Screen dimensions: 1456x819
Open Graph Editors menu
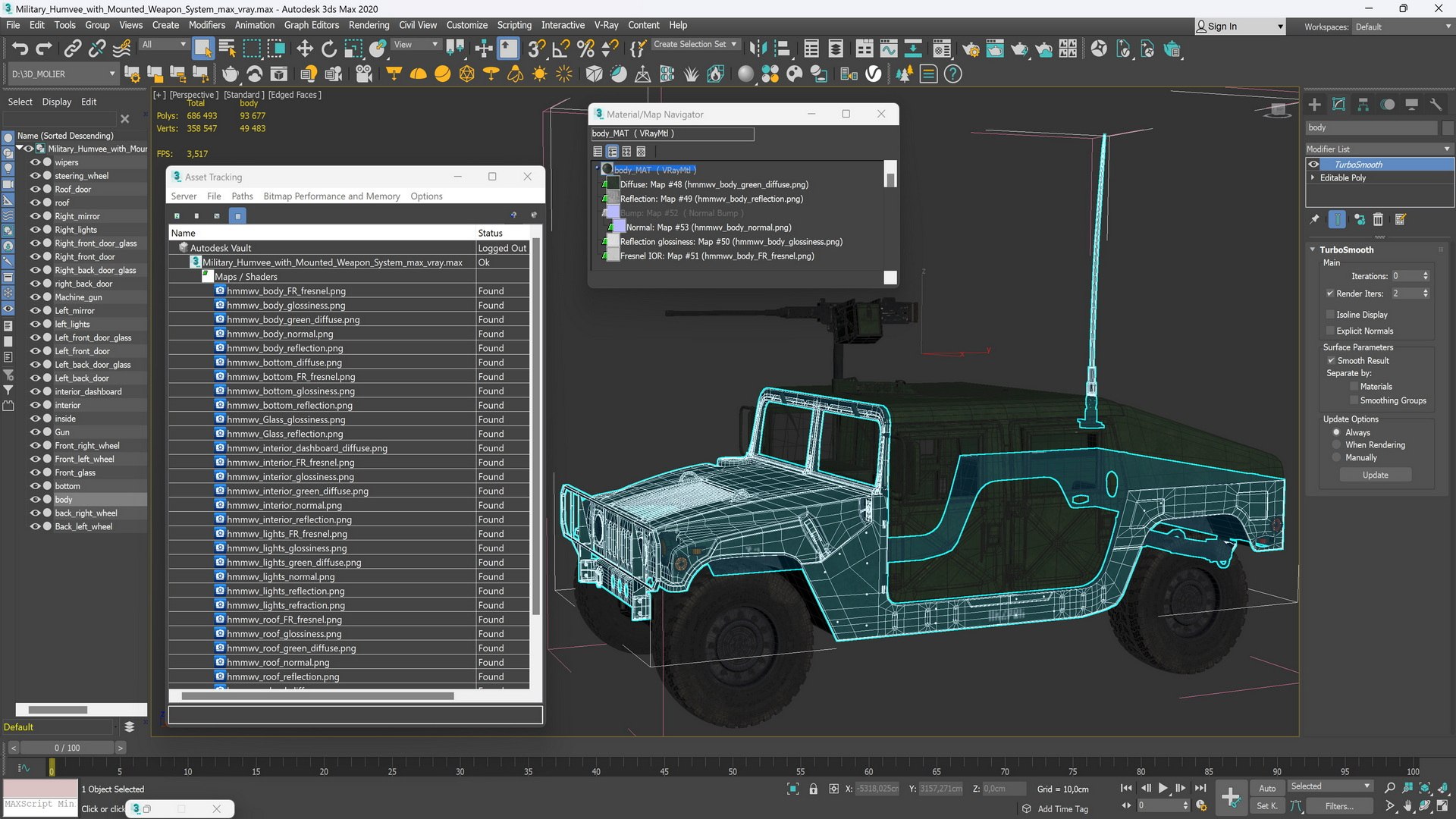[x=311, y=25]
